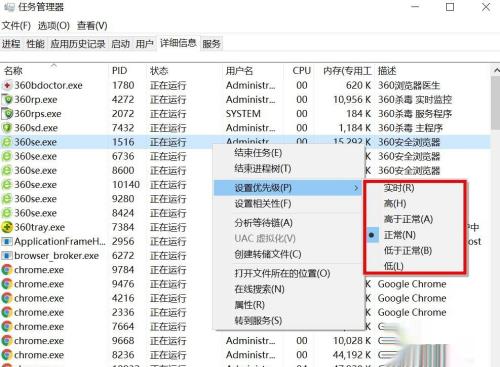Sort by the PID column header
Viewport: 500px width, 367px height.
pos(119,71)
